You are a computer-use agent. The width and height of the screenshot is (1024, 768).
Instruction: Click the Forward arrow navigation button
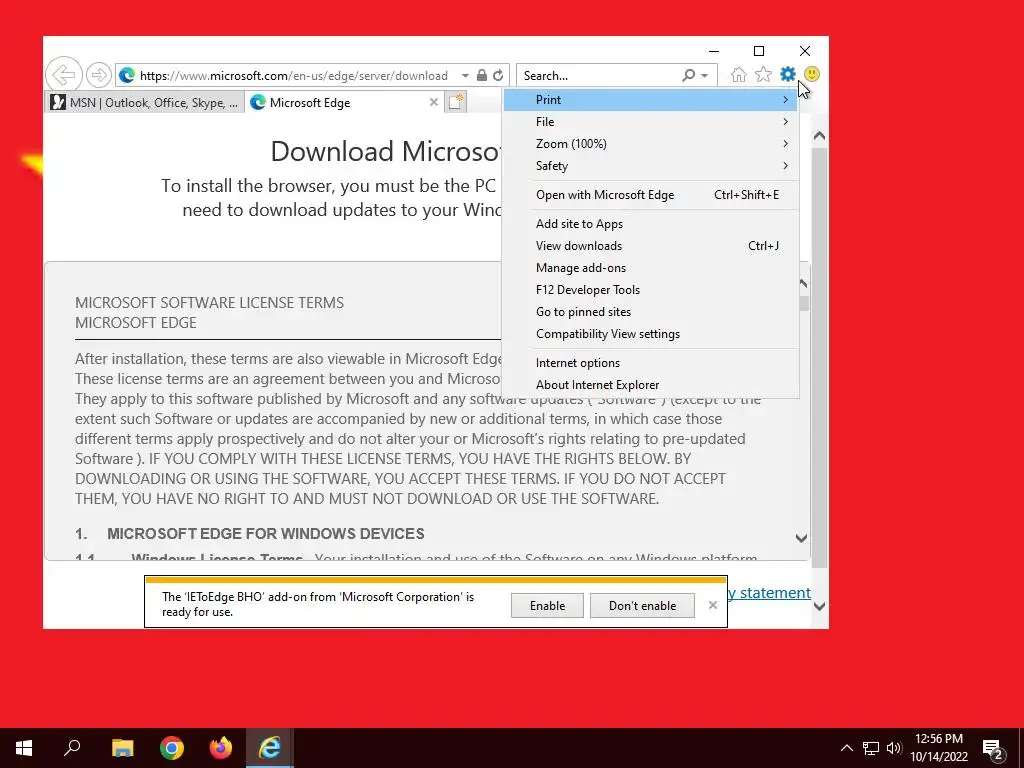99,75
